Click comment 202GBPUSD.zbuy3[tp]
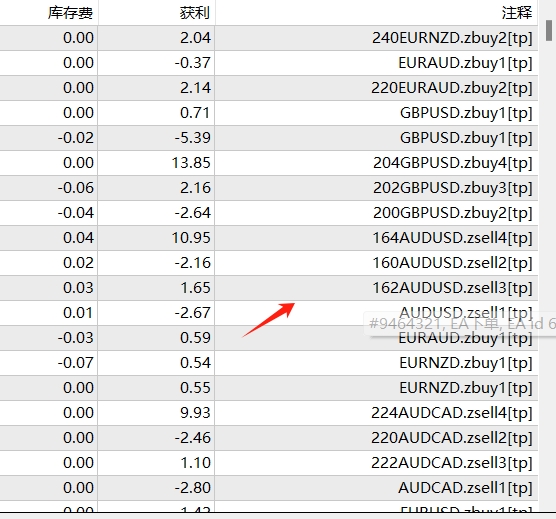Screen dimensions: 556x519 click(x=453, y=188)
